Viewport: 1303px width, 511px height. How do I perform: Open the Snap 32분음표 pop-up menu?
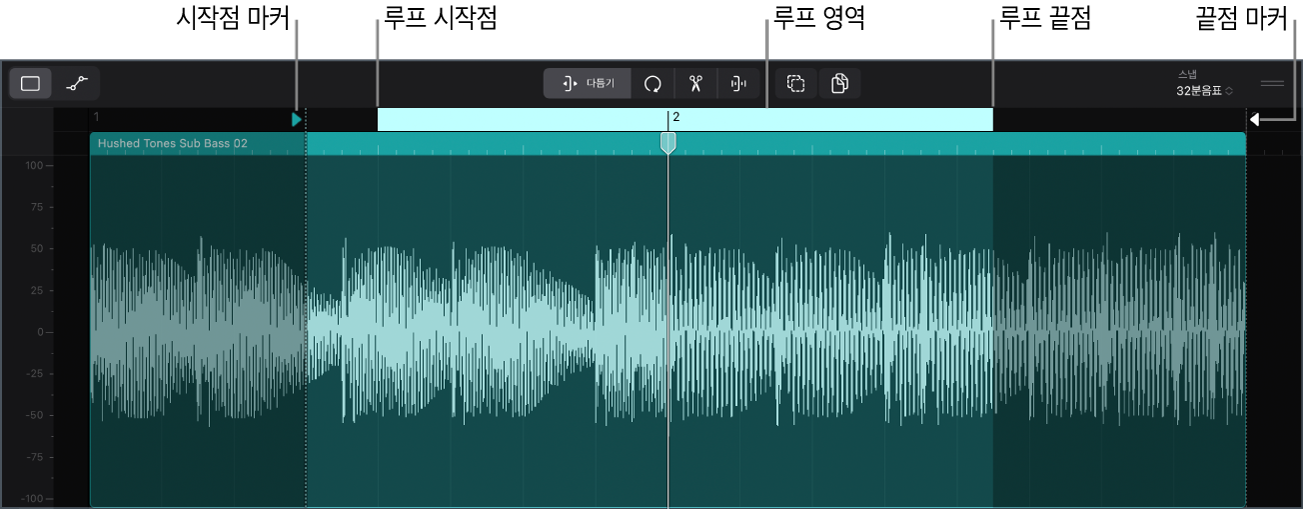1205,91
